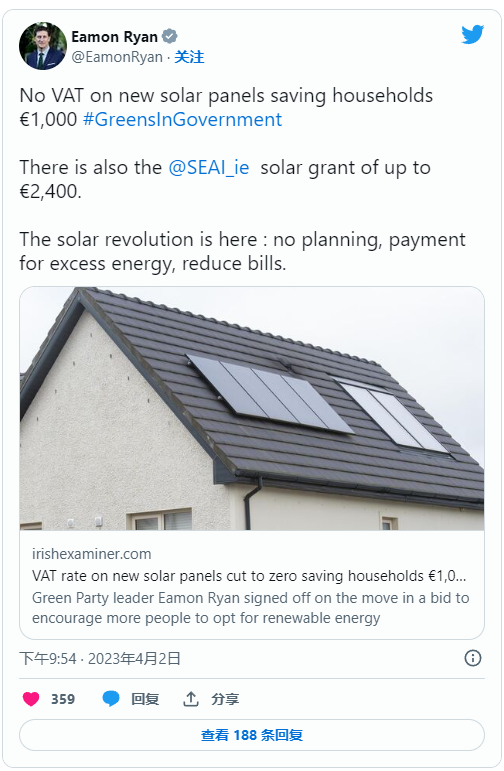This screenshot has width=504, height=771.
Task: Like the tweet with the heart icon
Action: [31, 699]
